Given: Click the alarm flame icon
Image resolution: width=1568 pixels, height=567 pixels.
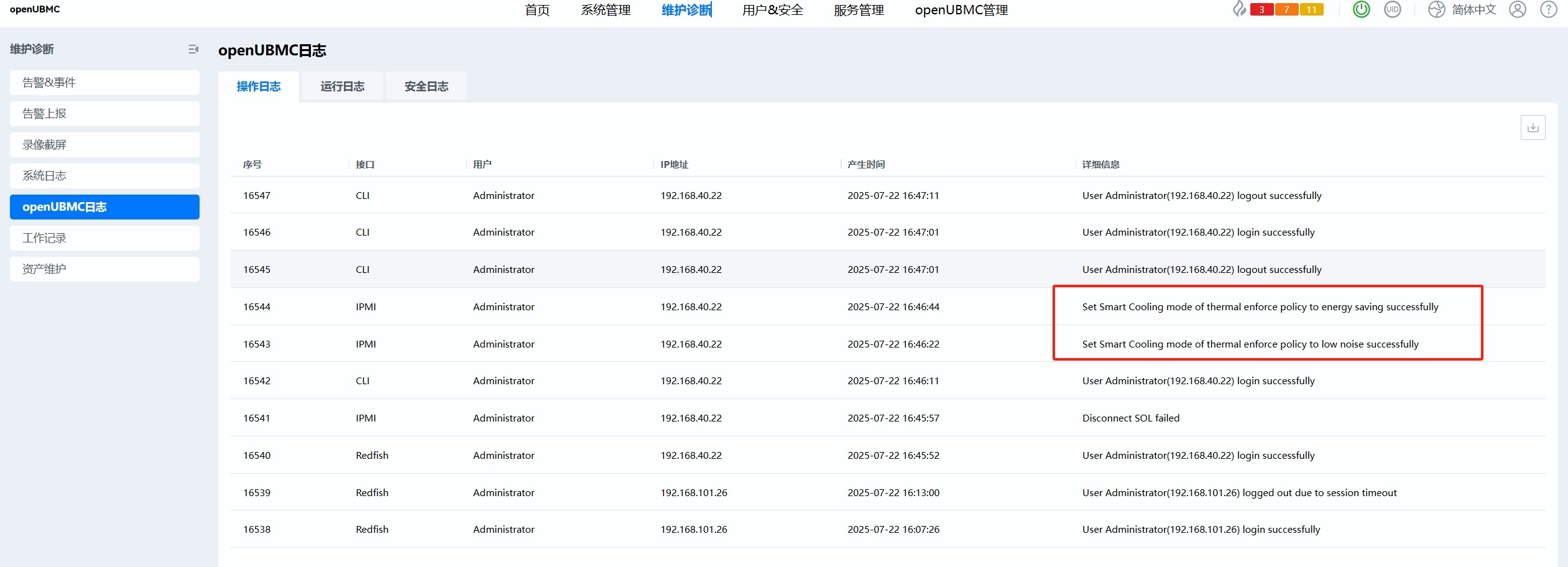Looking at the screenshot, I should click(x=1239, y=9).
